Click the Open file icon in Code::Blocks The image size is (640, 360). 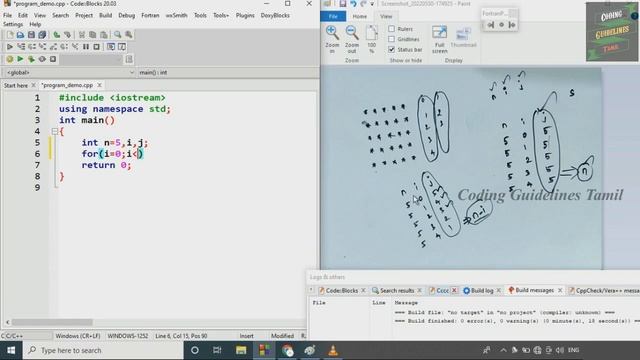20,35
